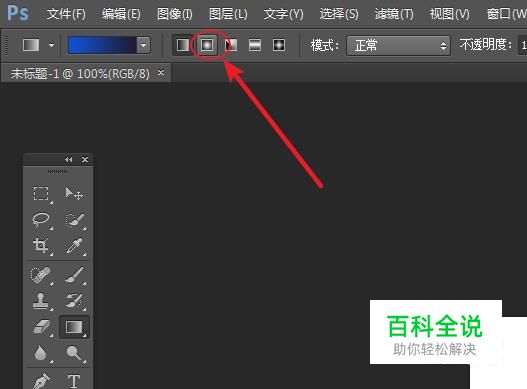Viewport: 527px width, 389px height.
Task: Select the Eyedropper tool
Action: [x=74, y=246]
